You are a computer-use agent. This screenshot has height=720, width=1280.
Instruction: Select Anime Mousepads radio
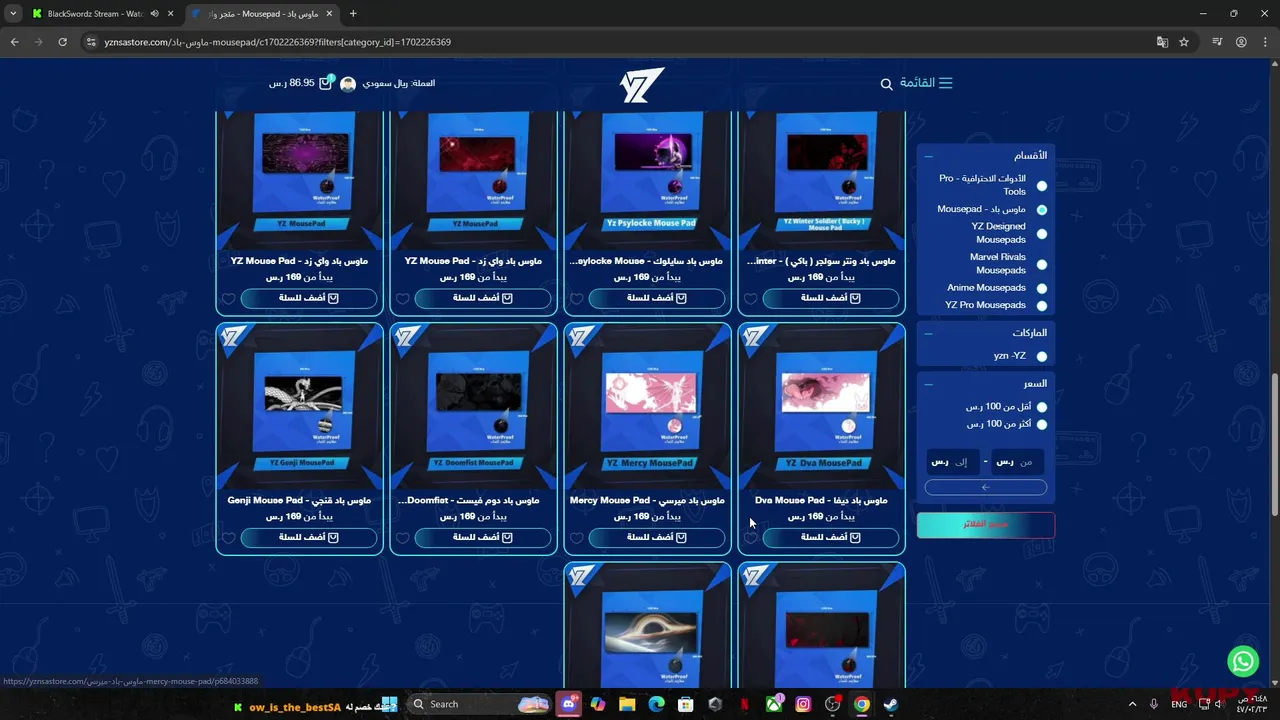click(1042, 288)
